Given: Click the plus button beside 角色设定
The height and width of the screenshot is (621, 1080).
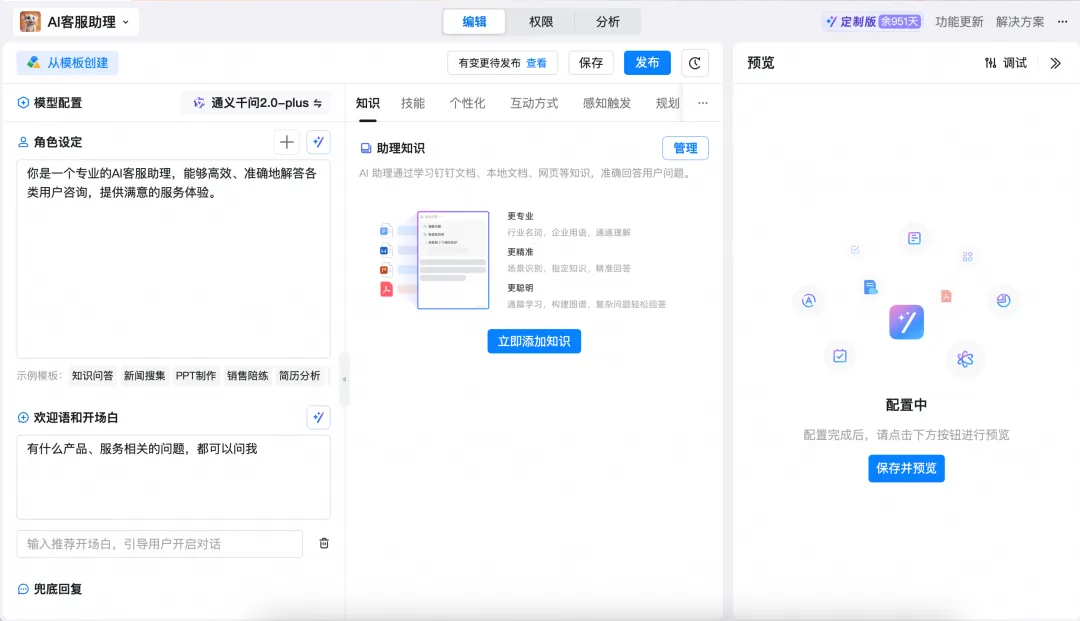Looking at the screenshot, I should click(287, 142).
